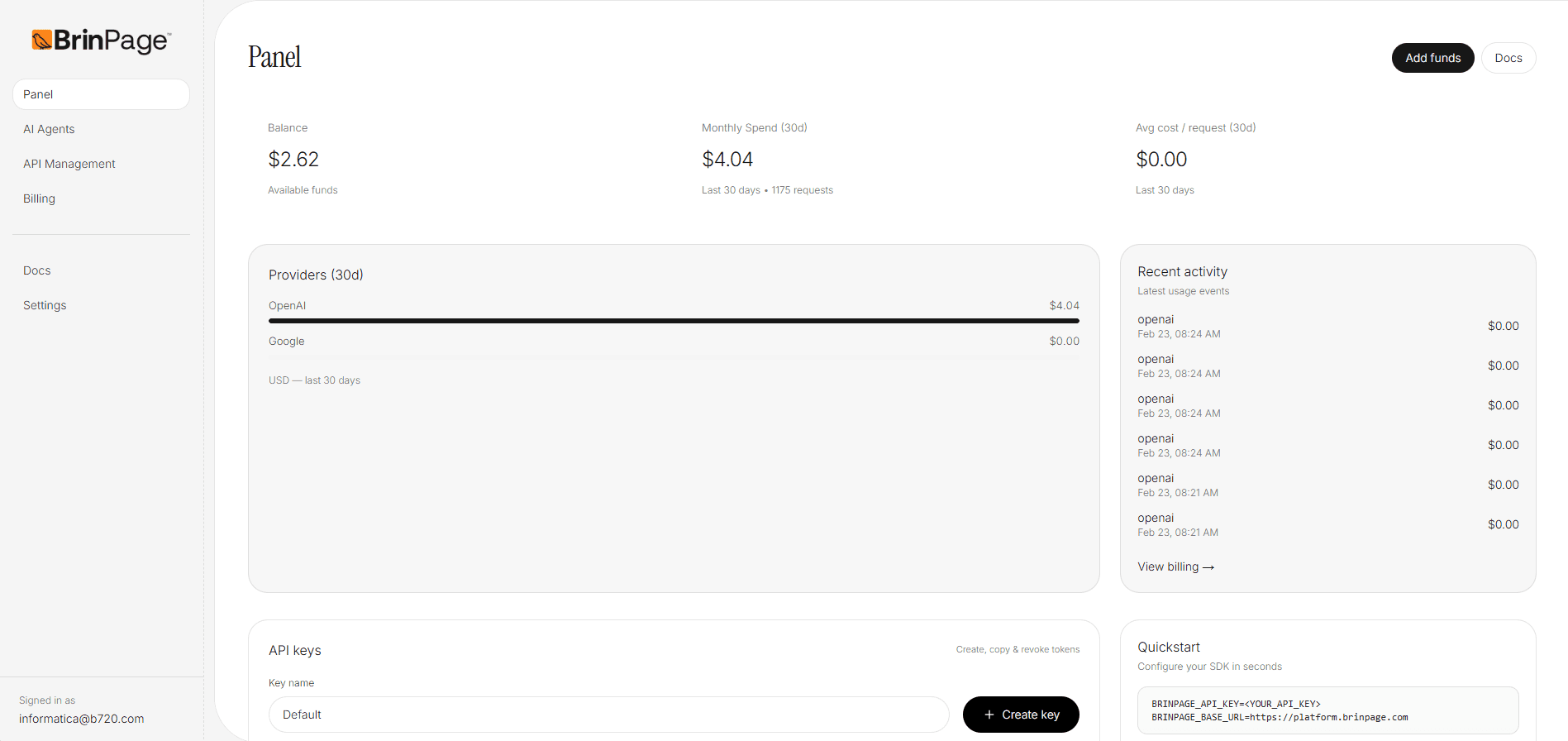Click the plus icon on Create key
Viewport: 1568px width, 741px height.
(x=989, y=715)
